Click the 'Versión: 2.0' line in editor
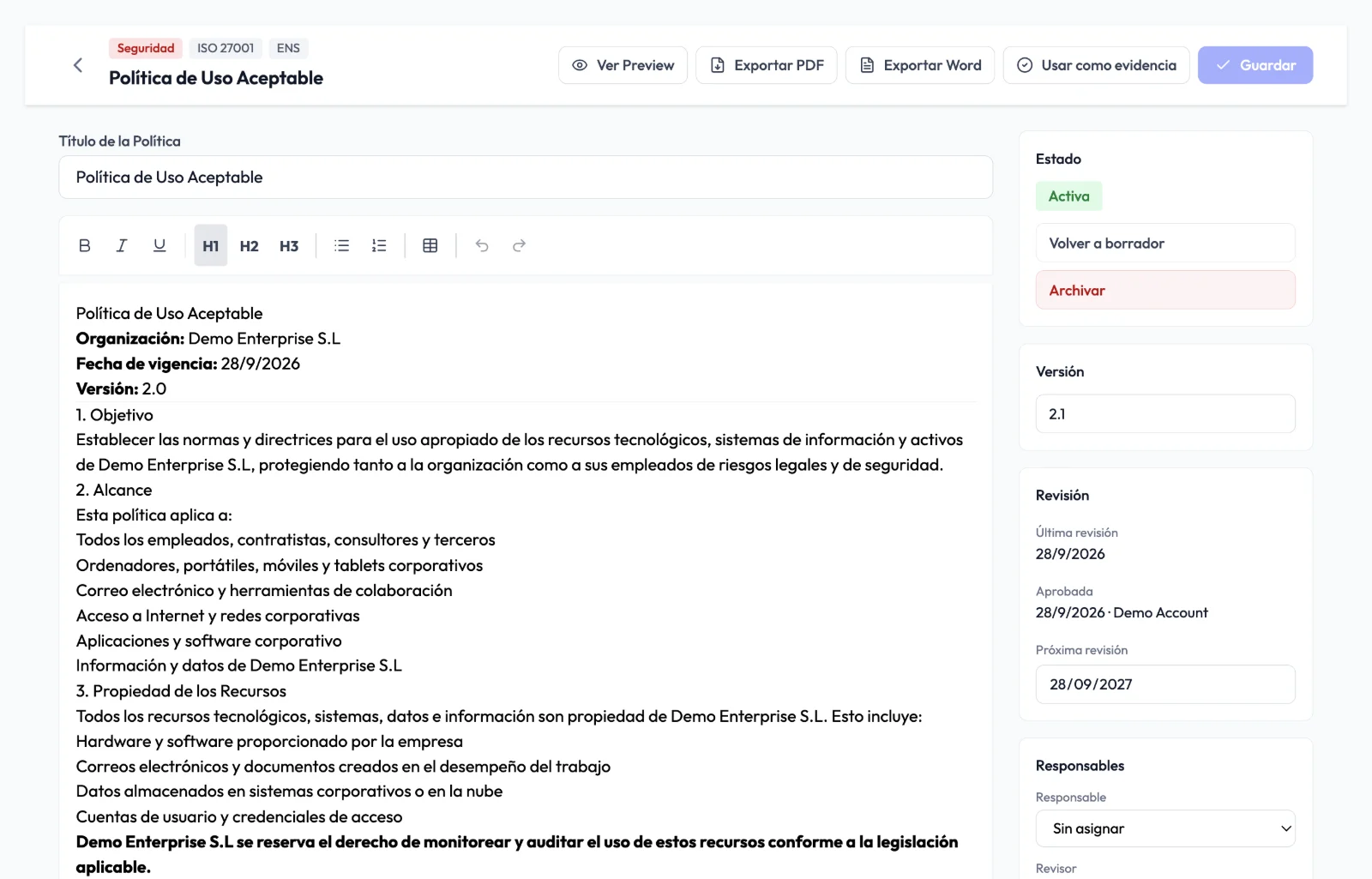Screen dimensions: 1372x879 (121, 388)
